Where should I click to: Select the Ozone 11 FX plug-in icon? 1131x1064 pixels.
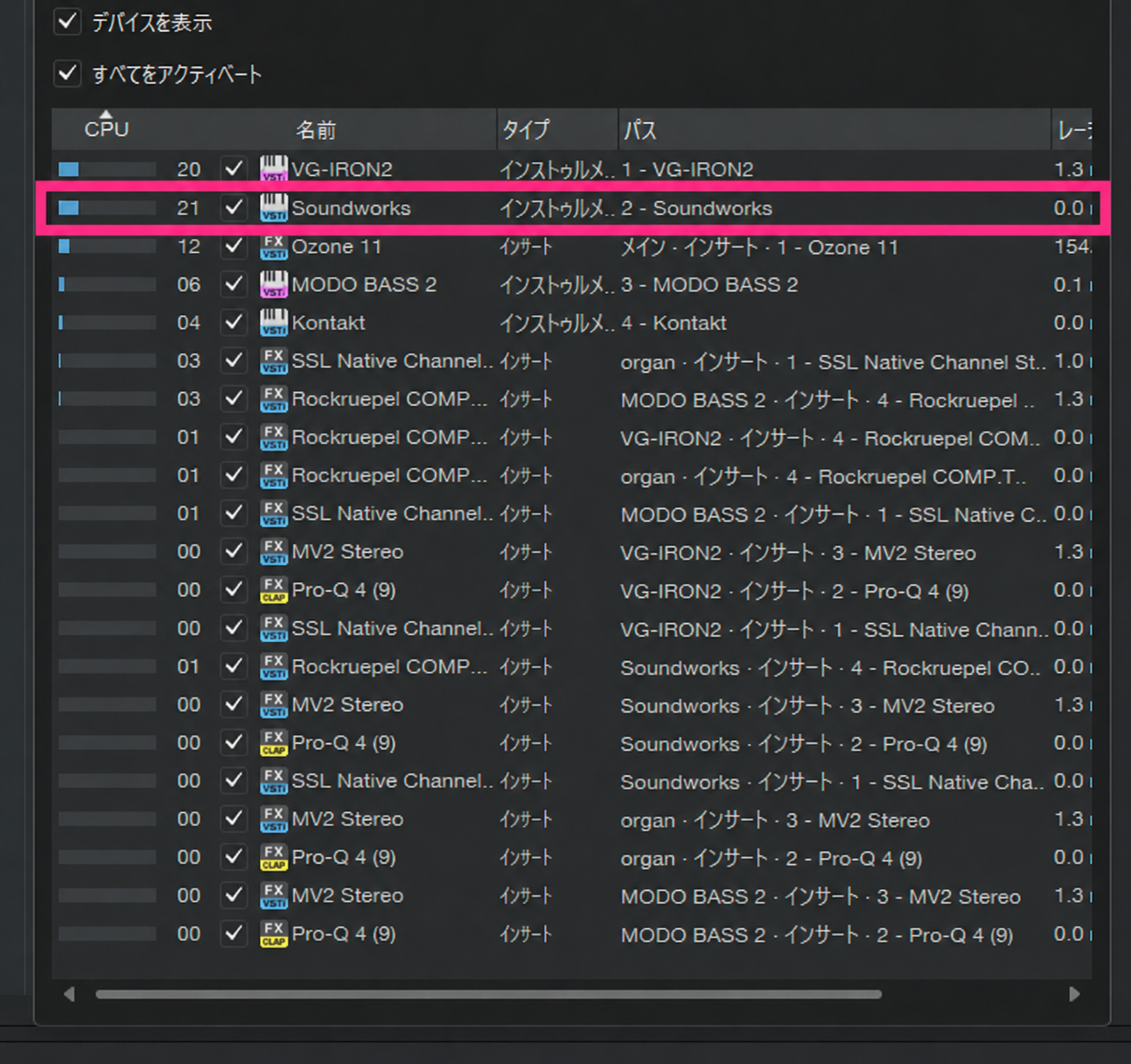click(x=274, y=246)
